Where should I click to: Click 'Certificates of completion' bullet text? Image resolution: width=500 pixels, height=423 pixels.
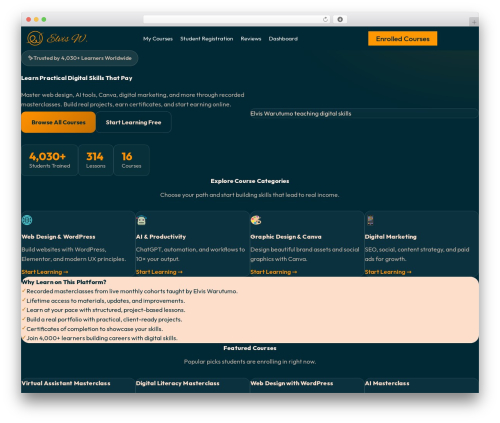click(95, 329)
